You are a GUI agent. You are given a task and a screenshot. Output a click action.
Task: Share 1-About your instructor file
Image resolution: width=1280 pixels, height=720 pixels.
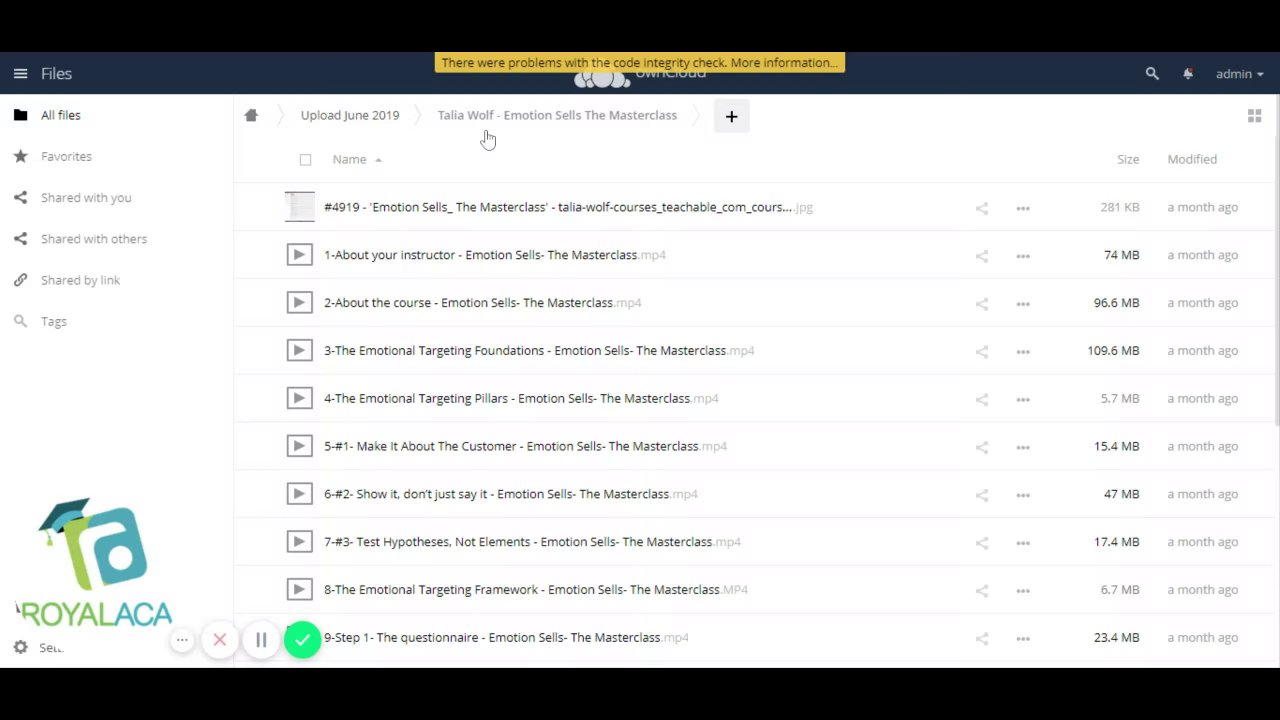982,256
